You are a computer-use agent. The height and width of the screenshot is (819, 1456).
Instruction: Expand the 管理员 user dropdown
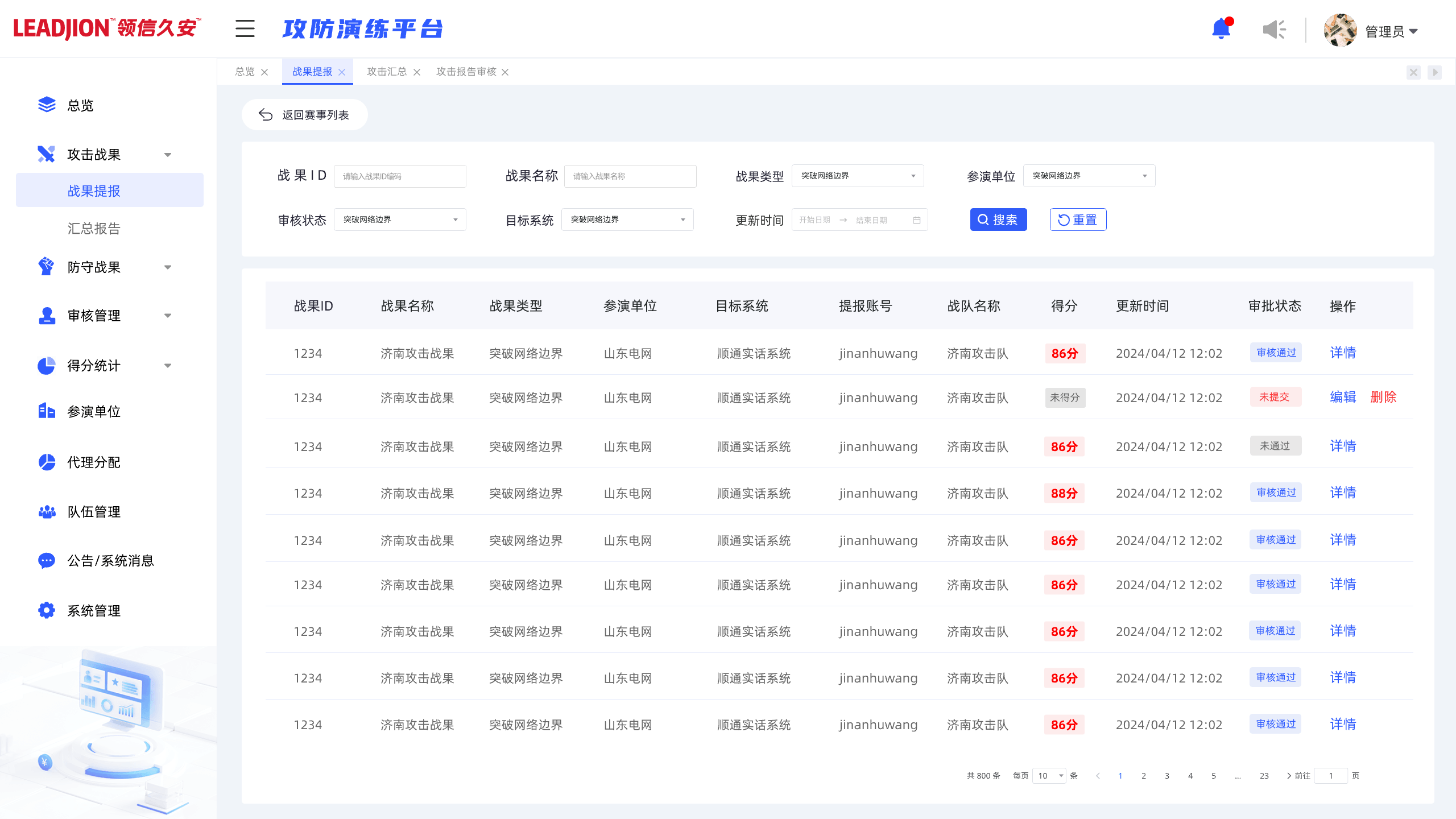click(1391, 31)
